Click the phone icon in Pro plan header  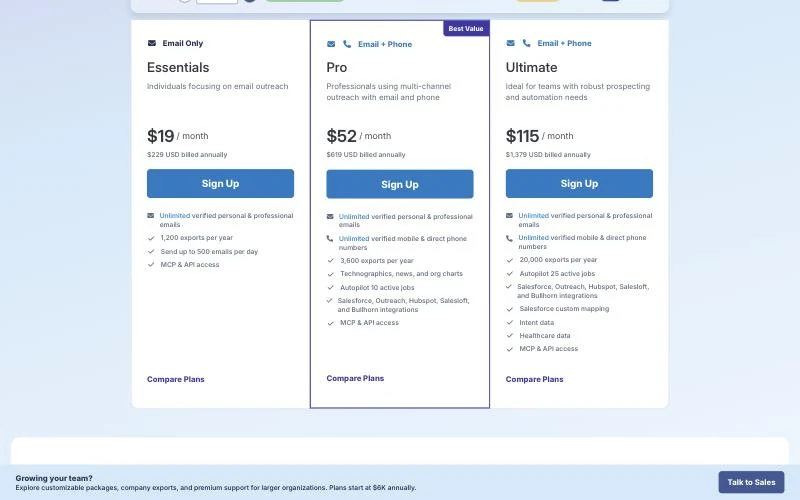click(347, 44)
